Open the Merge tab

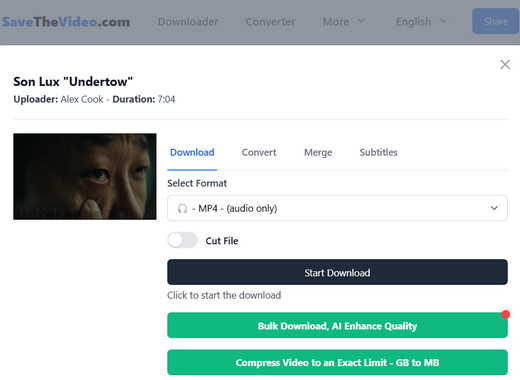pyautogui.click(x=318, y=153)
